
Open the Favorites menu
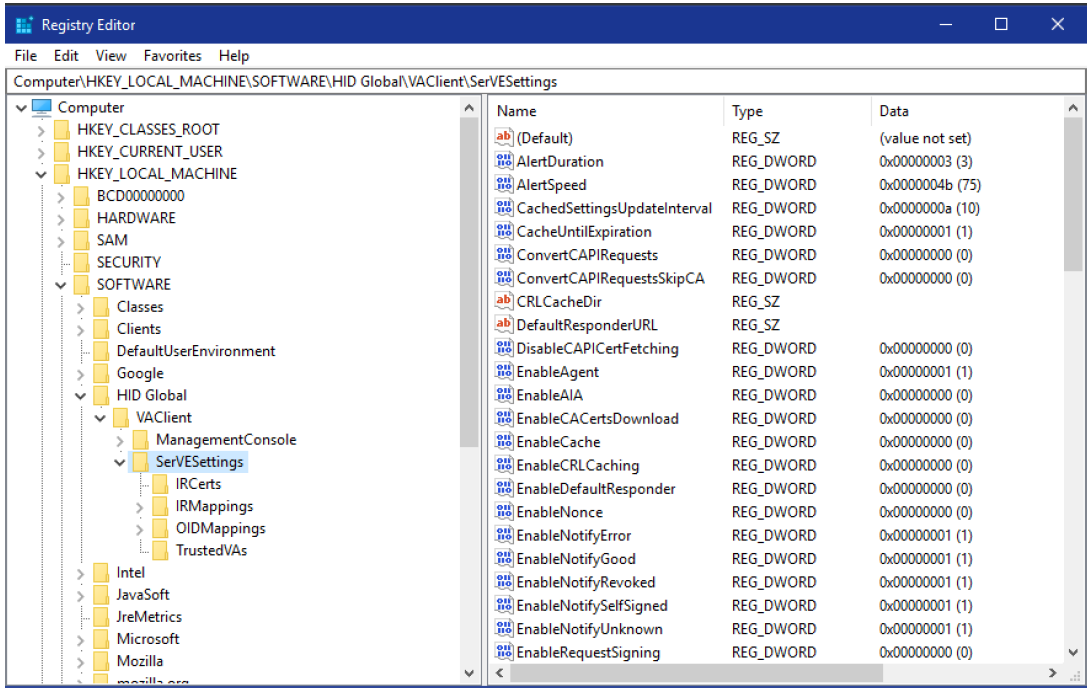tap(172, 55)
